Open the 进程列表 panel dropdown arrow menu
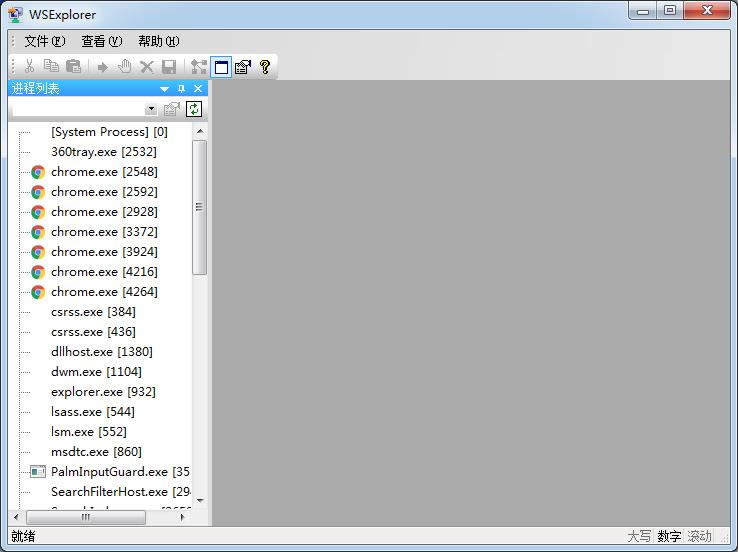Image resolution: width=738 pixels, height=552 pixels. coord(165,89)
